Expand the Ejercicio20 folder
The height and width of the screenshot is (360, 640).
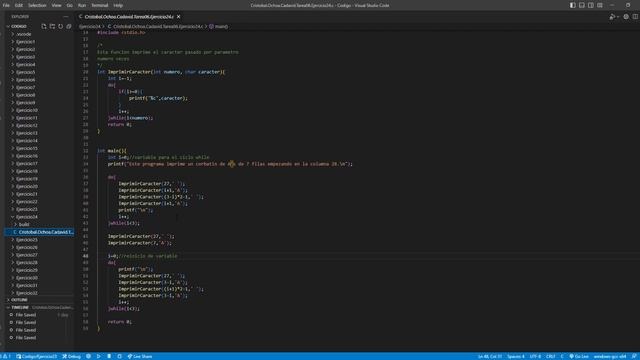[27, 186]
